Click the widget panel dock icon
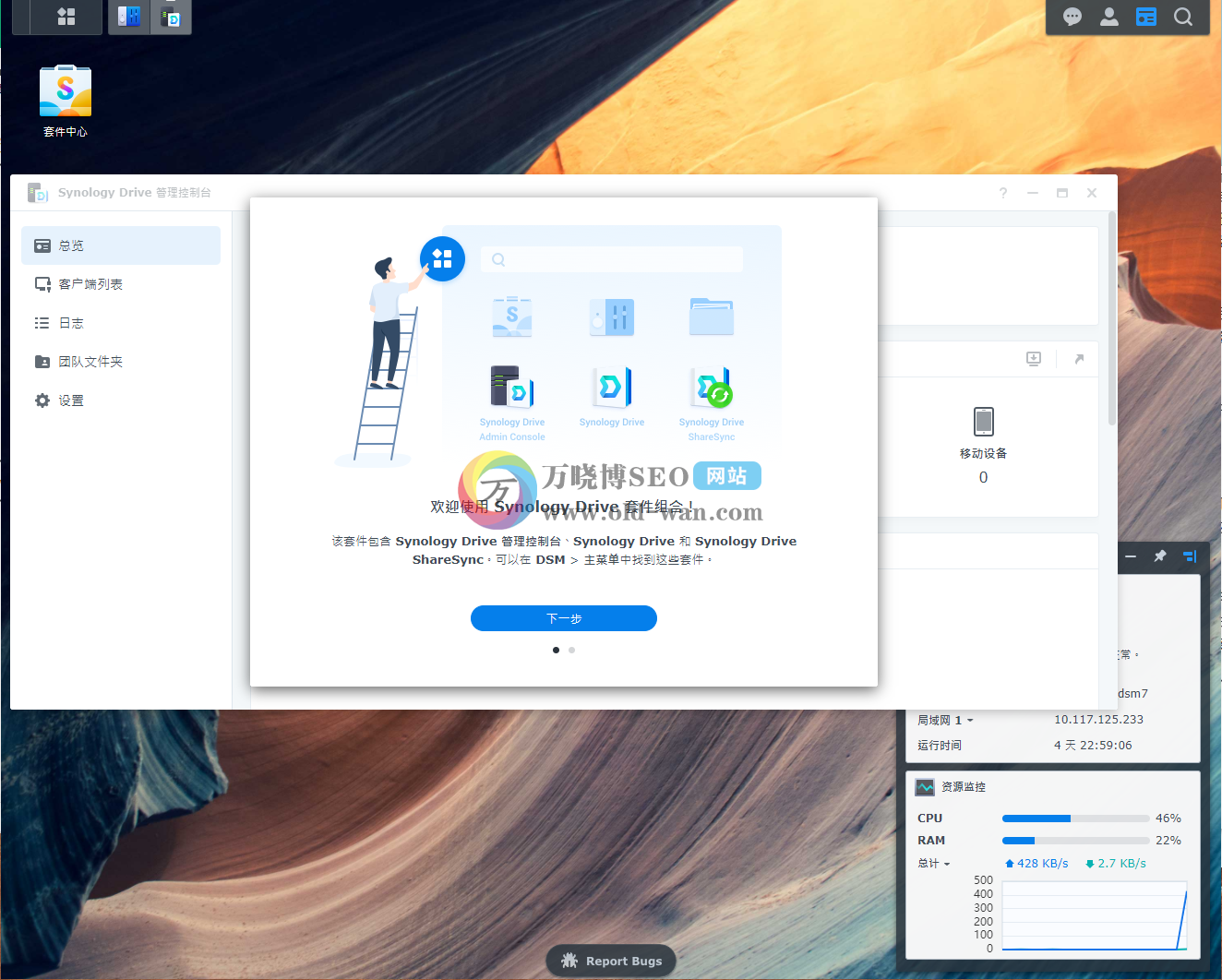 (x=1190, y=556)
